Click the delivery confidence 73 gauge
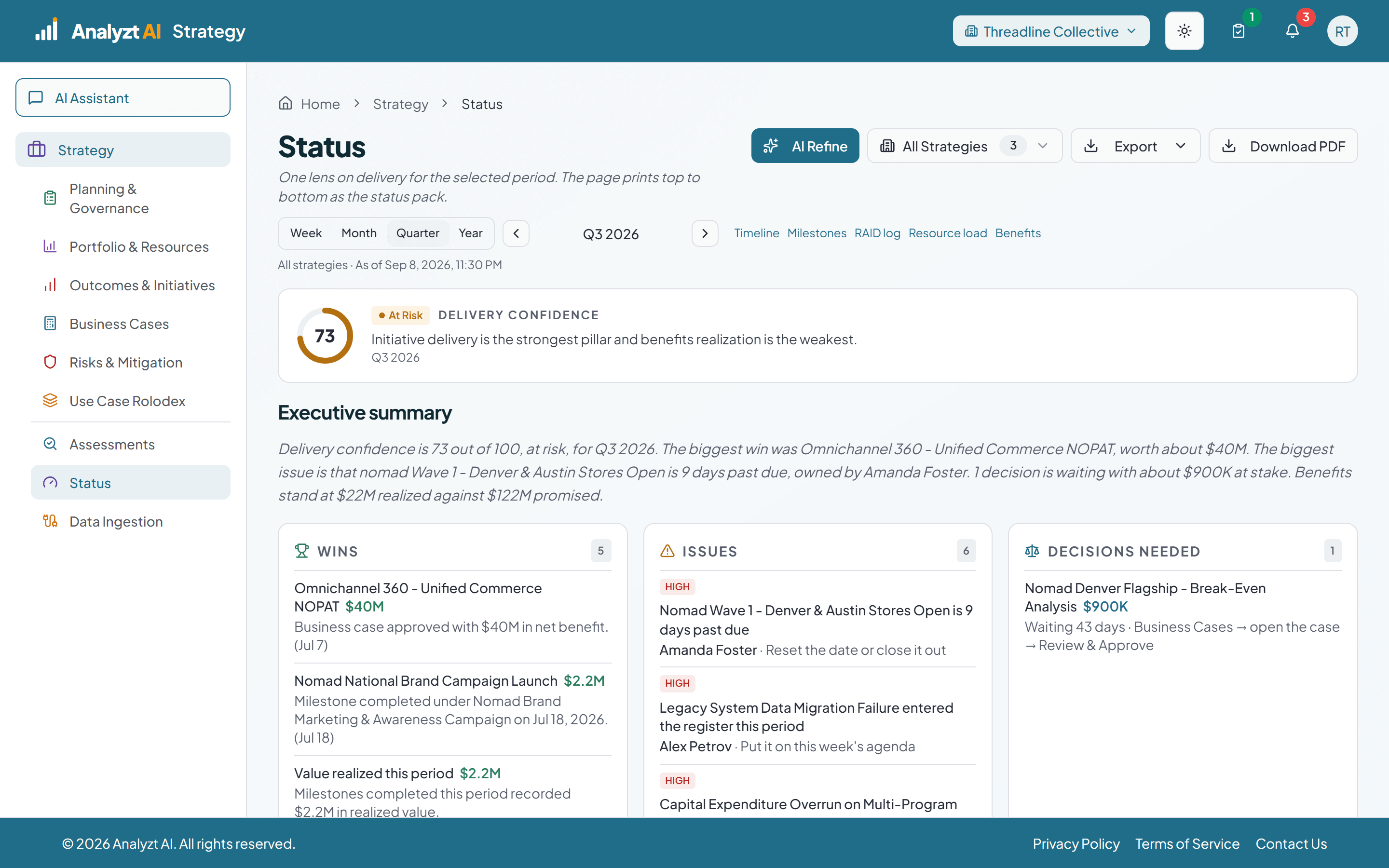 pos(325,336)
